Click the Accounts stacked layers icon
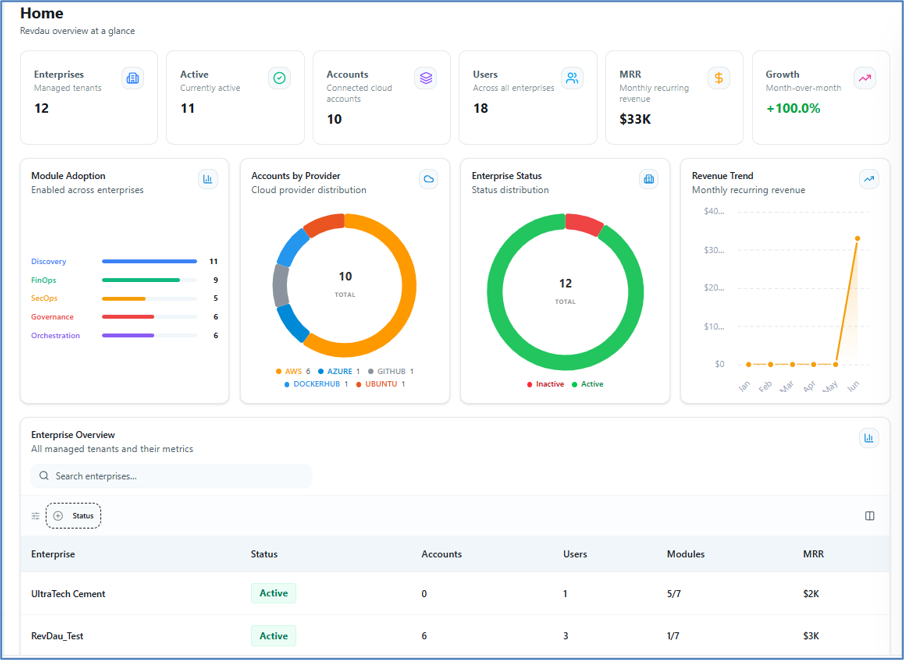 [425, 78]
